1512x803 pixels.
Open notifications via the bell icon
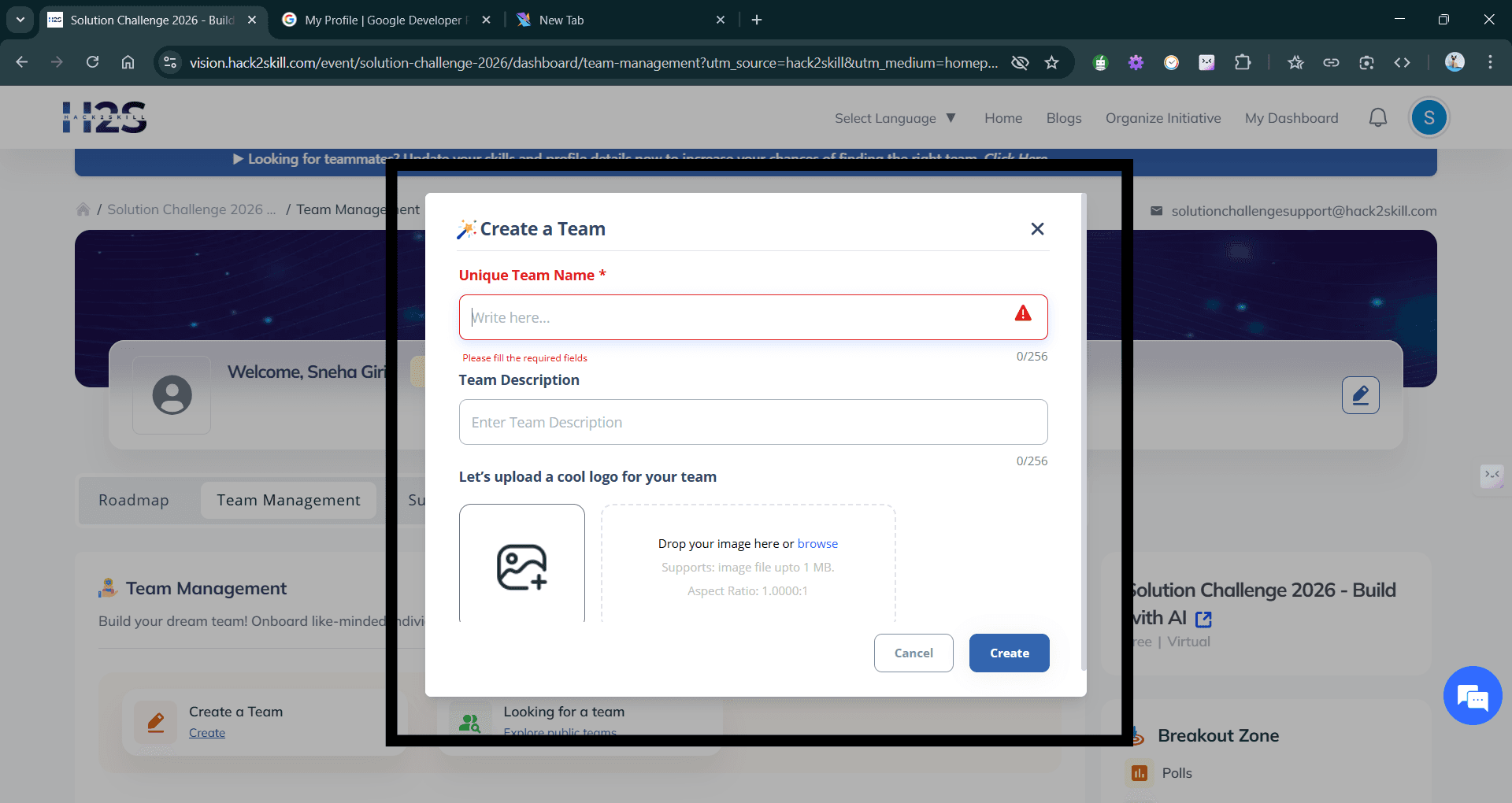point(1378,117)
